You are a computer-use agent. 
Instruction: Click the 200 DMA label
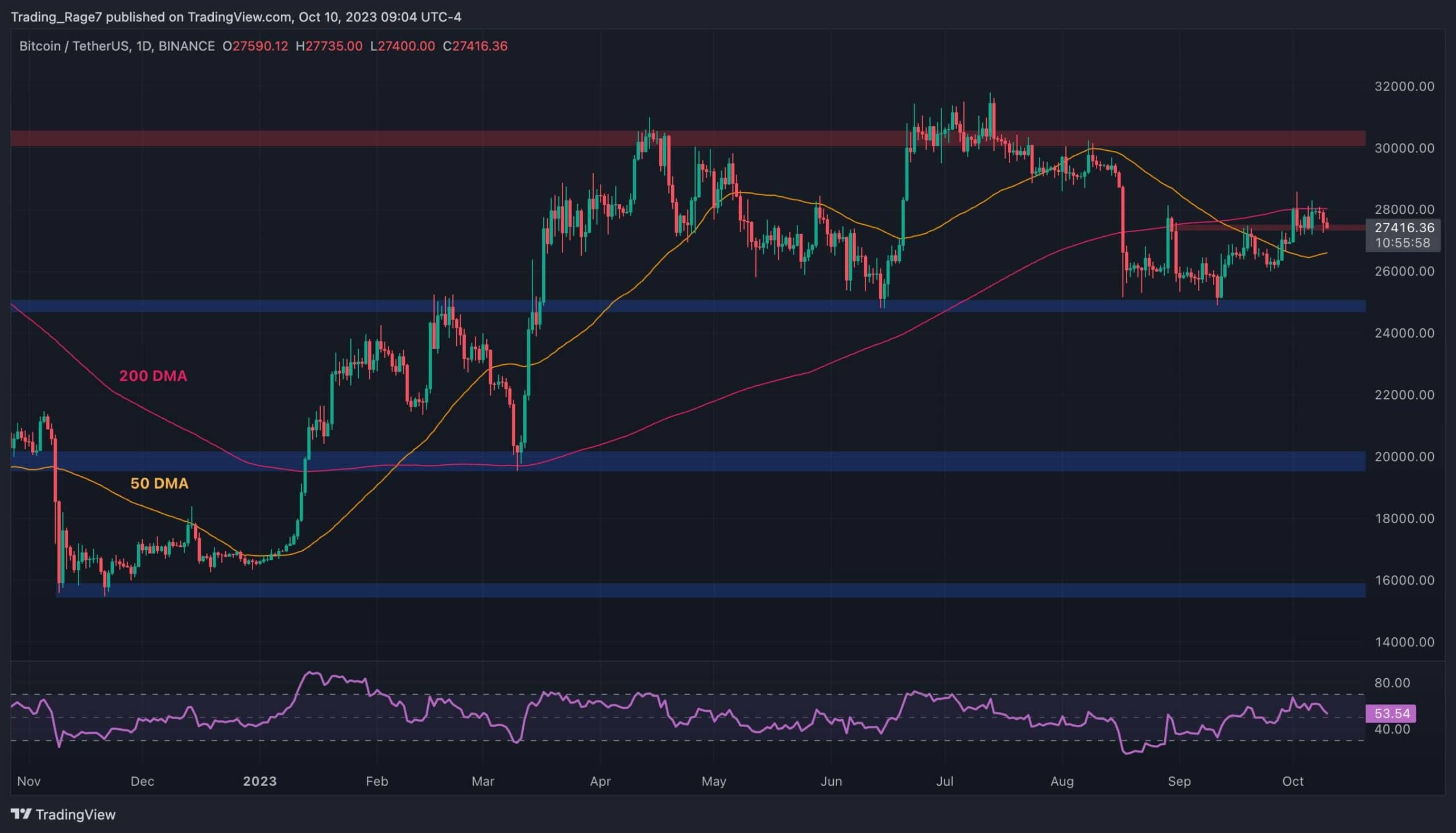(152, 376)
